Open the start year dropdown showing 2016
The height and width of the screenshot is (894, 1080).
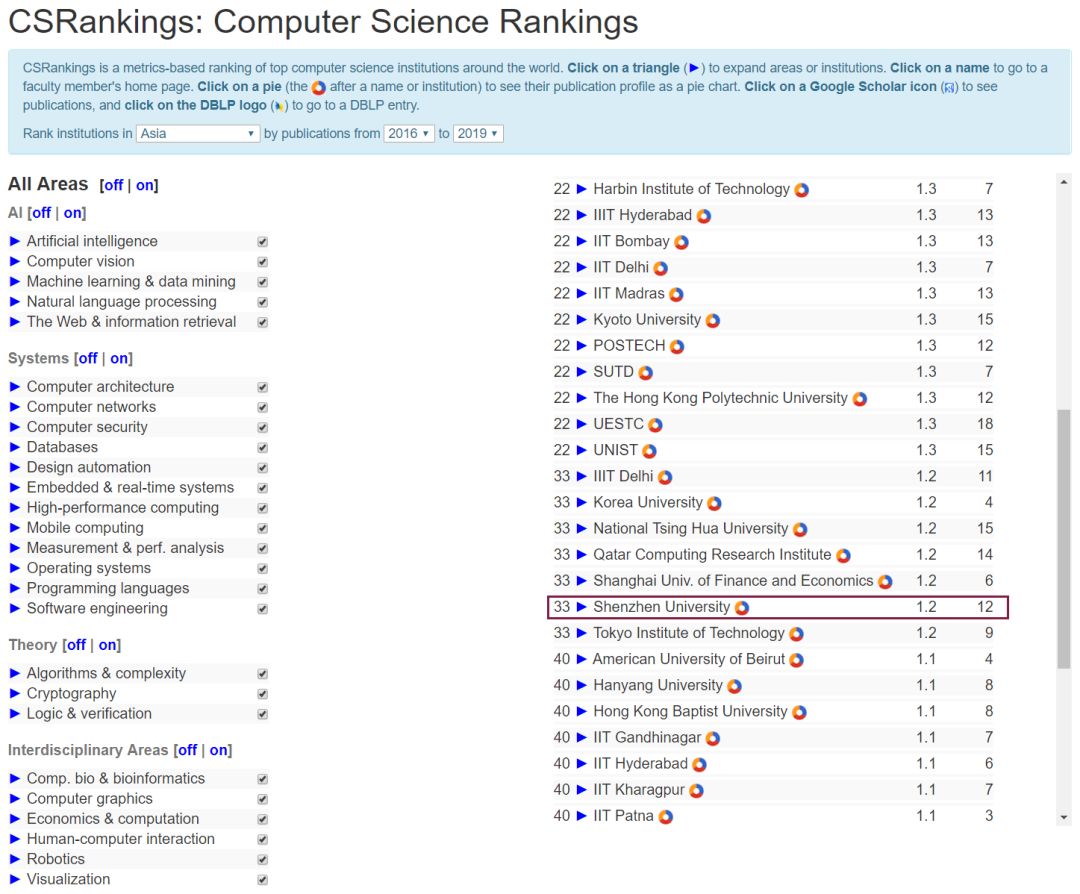[408, 134]
